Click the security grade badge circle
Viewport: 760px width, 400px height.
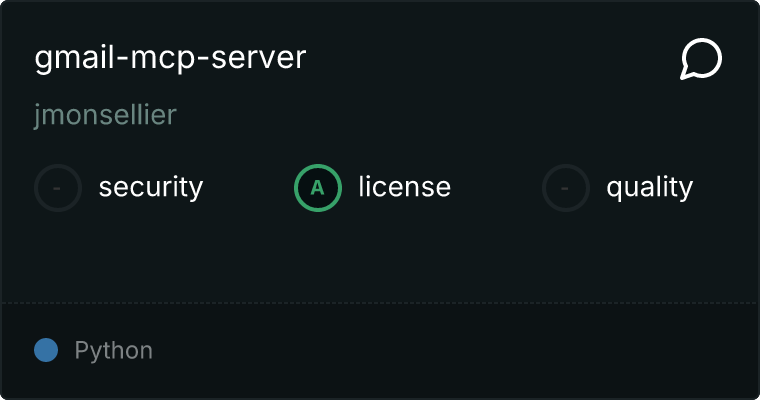tap(58, 187)
